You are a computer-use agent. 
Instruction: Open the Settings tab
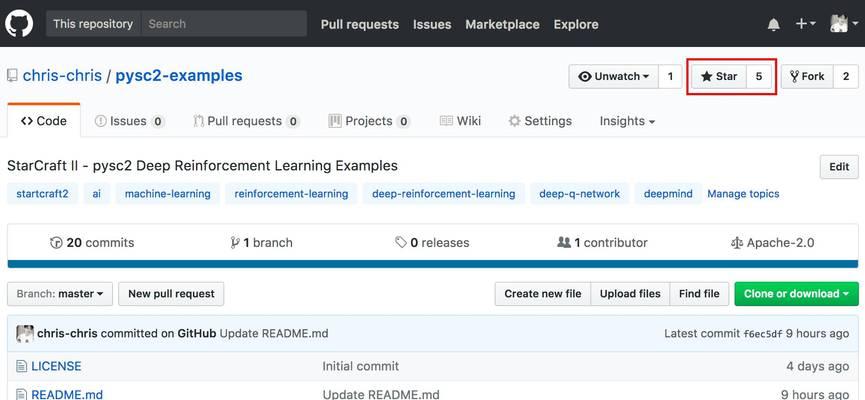click(540, 121)
